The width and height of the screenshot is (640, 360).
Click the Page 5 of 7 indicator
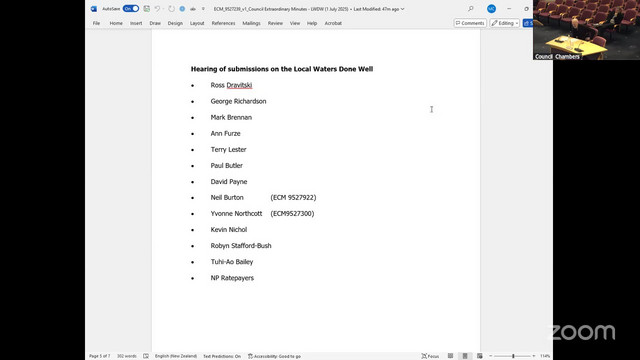coord(100,356)
